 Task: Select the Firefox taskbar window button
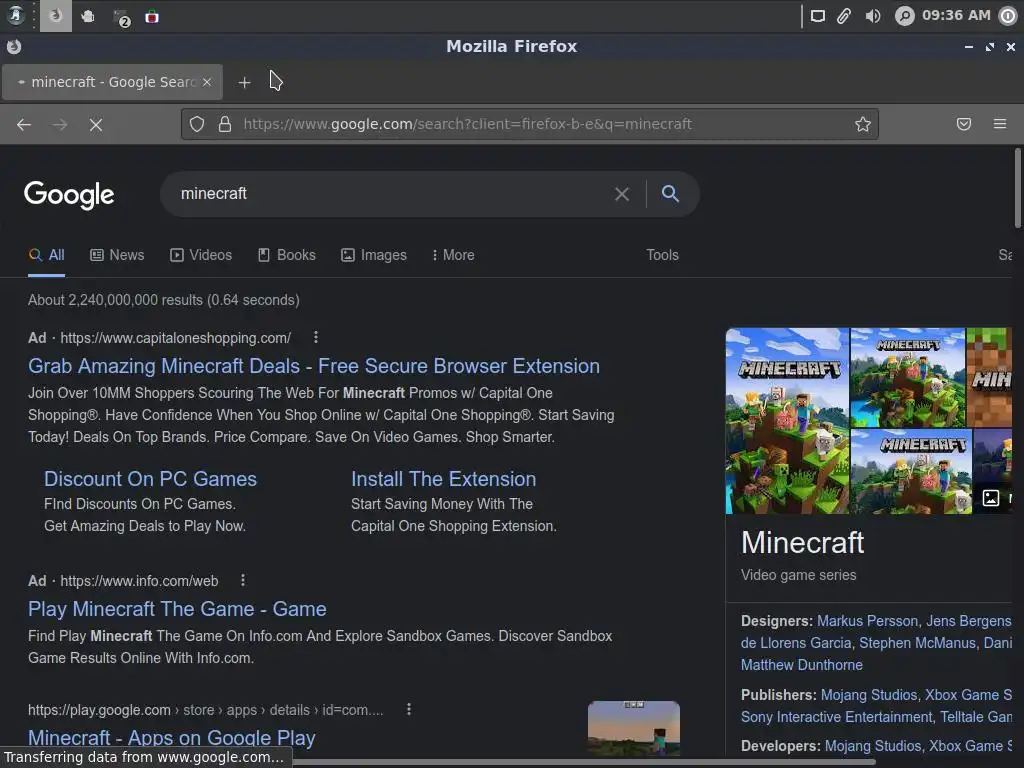pos(56,16)
